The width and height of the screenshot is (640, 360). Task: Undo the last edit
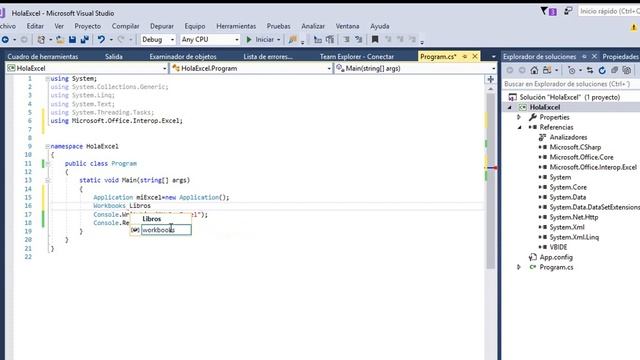[x=101, y=40]
